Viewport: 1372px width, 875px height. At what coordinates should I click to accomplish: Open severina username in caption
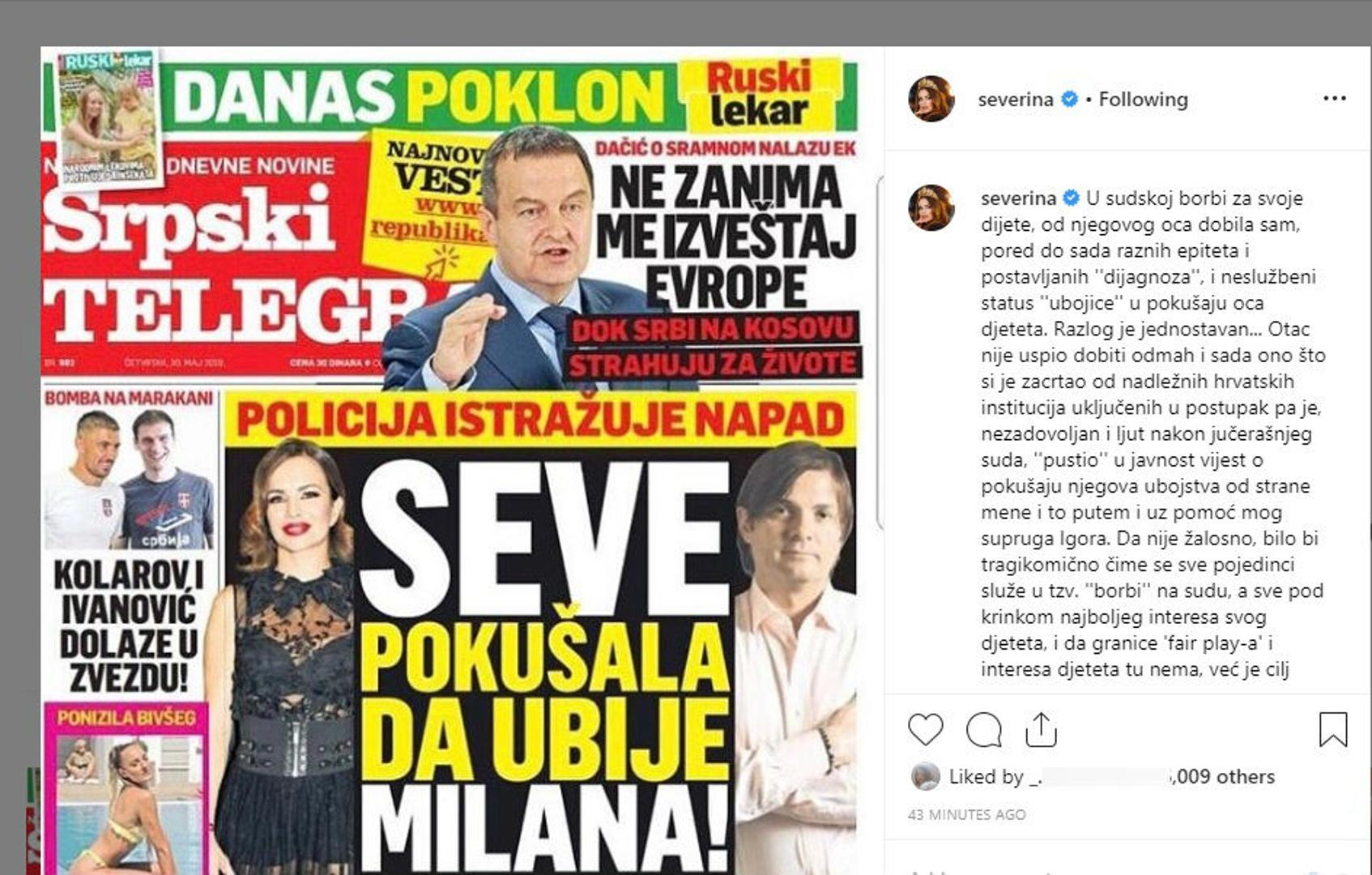[x=1019, y=198]
